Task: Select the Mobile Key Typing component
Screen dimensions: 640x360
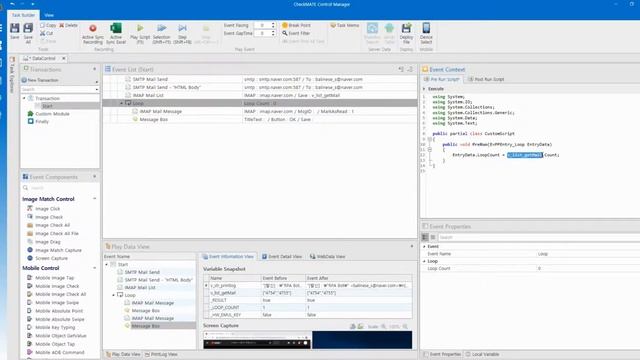Action: click(x=55, y=327)
